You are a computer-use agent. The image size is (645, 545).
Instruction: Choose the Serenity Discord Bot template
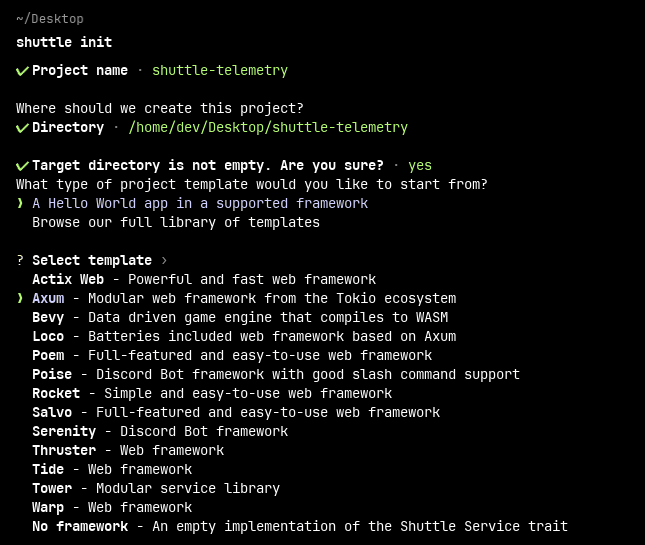pyautogui.click(x=64, y=431)
